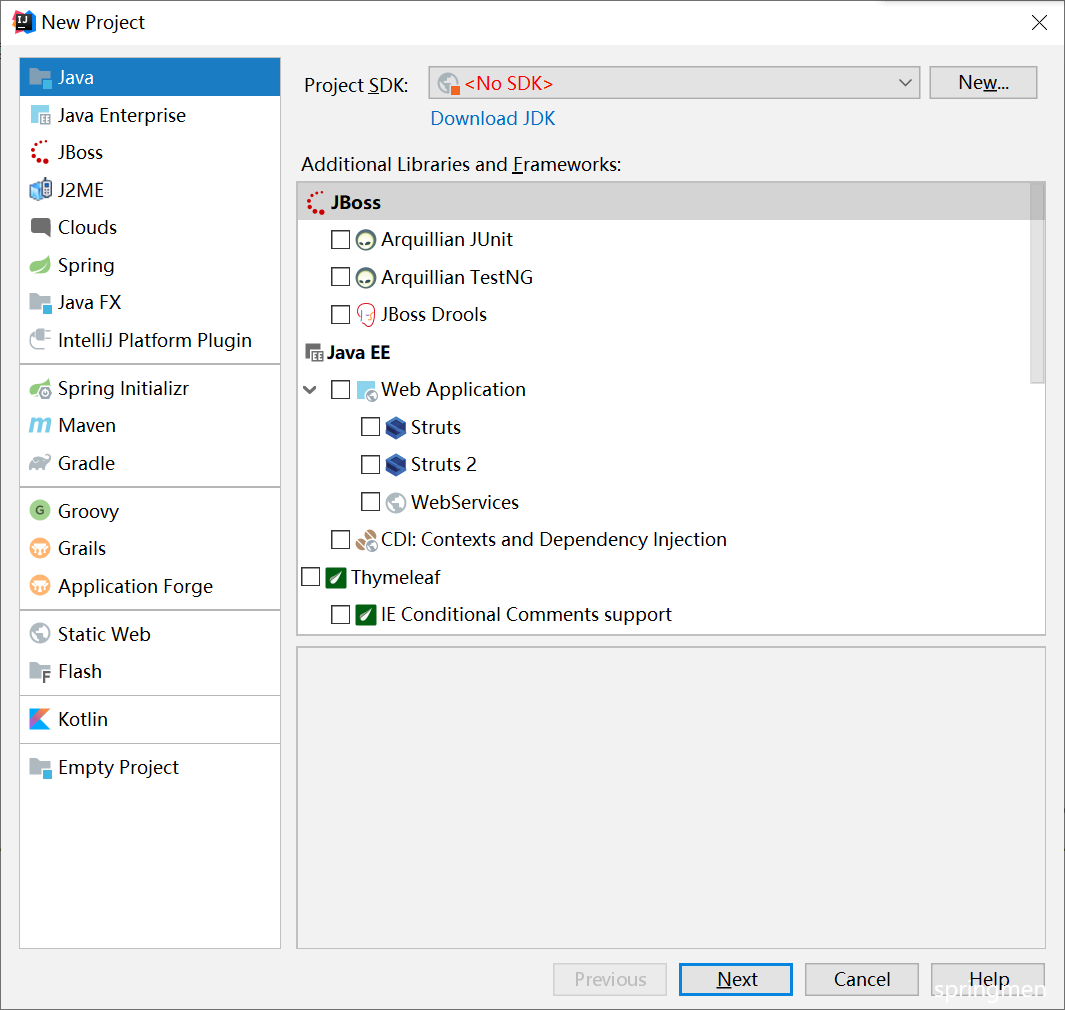Screen dimensions: 1065x1010
Task: Tick the Struts 2 checkbox
Action: click(x=370, y=465)
